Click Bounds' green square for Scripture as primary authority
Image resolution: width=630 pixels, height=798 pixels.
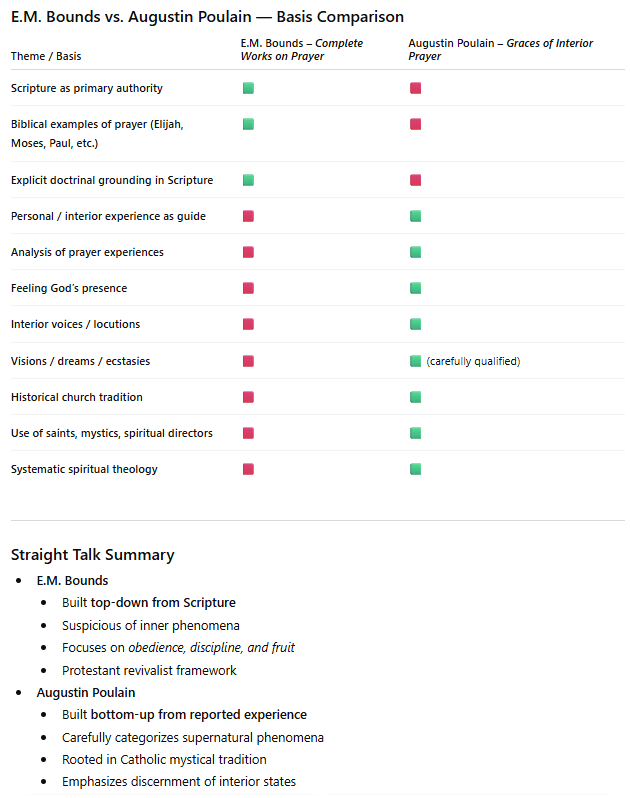click(248, 88)
